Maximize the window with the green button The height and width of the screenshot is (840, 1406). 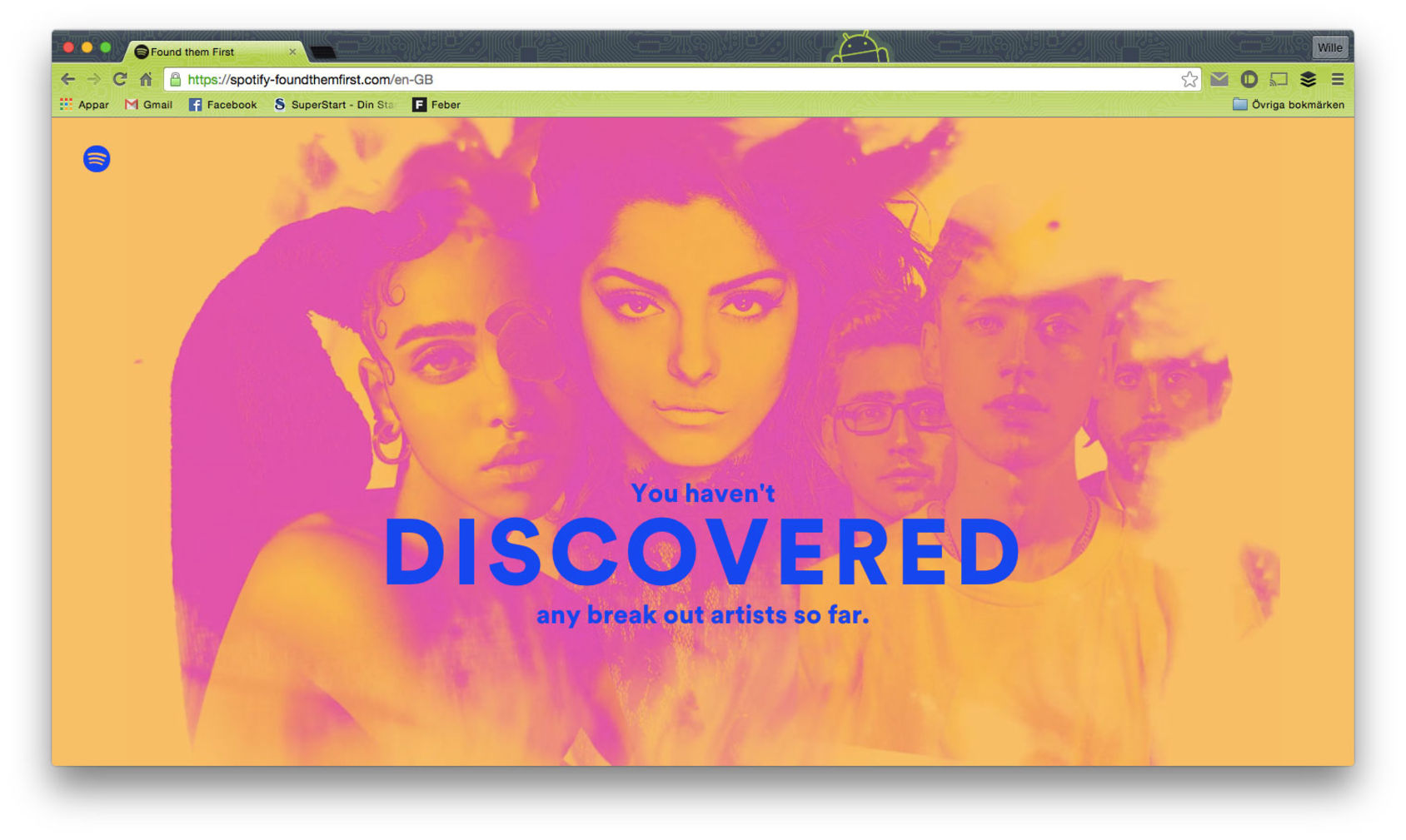click(x=105, y=47)
